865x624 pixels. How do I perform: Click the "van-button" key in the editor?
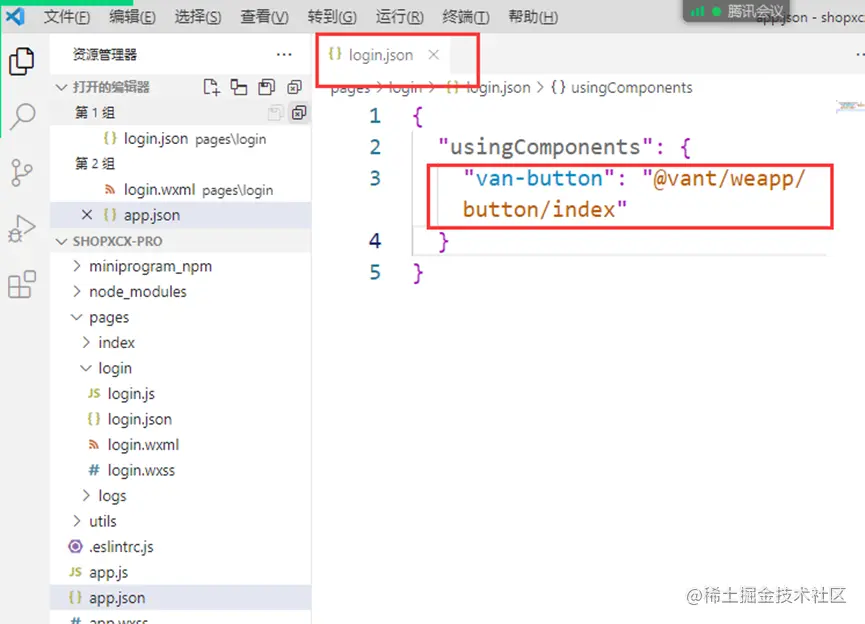pos(539,178)
